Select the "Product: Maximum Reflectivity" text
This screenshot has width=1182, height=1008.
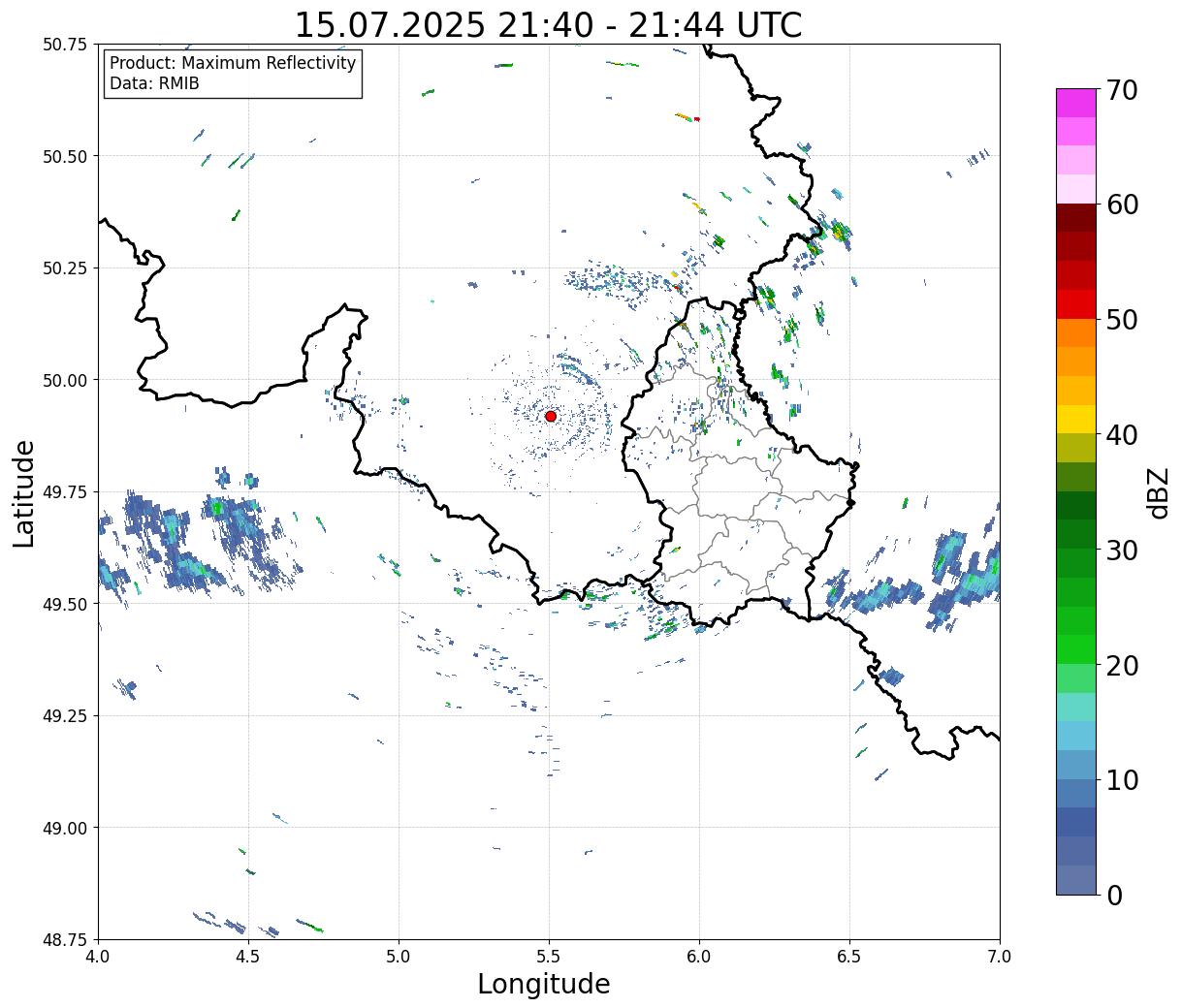[x=233, y=63]
